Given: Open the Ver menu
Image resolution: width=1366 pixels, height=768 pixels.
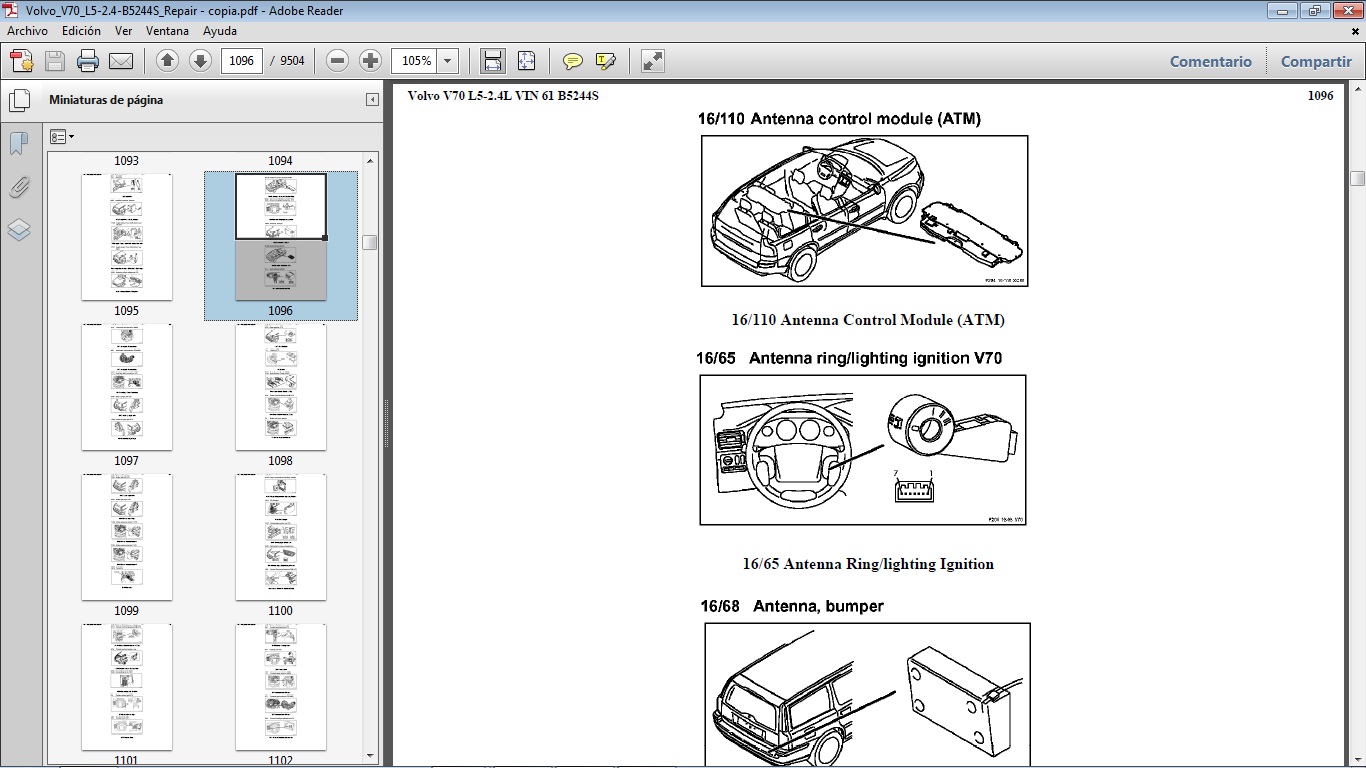Looking at the screenshot, I should click(x=124, y=31).
